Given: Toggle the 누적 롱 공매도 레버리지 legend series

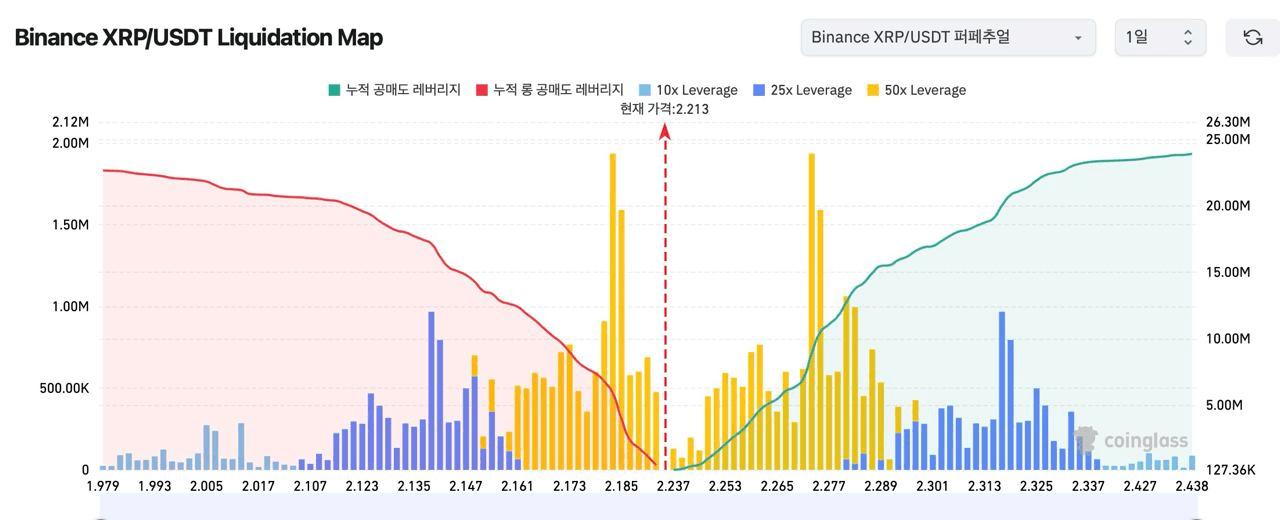Looking at the screenshot, I should pyautogui.click(x=550, y=90).
